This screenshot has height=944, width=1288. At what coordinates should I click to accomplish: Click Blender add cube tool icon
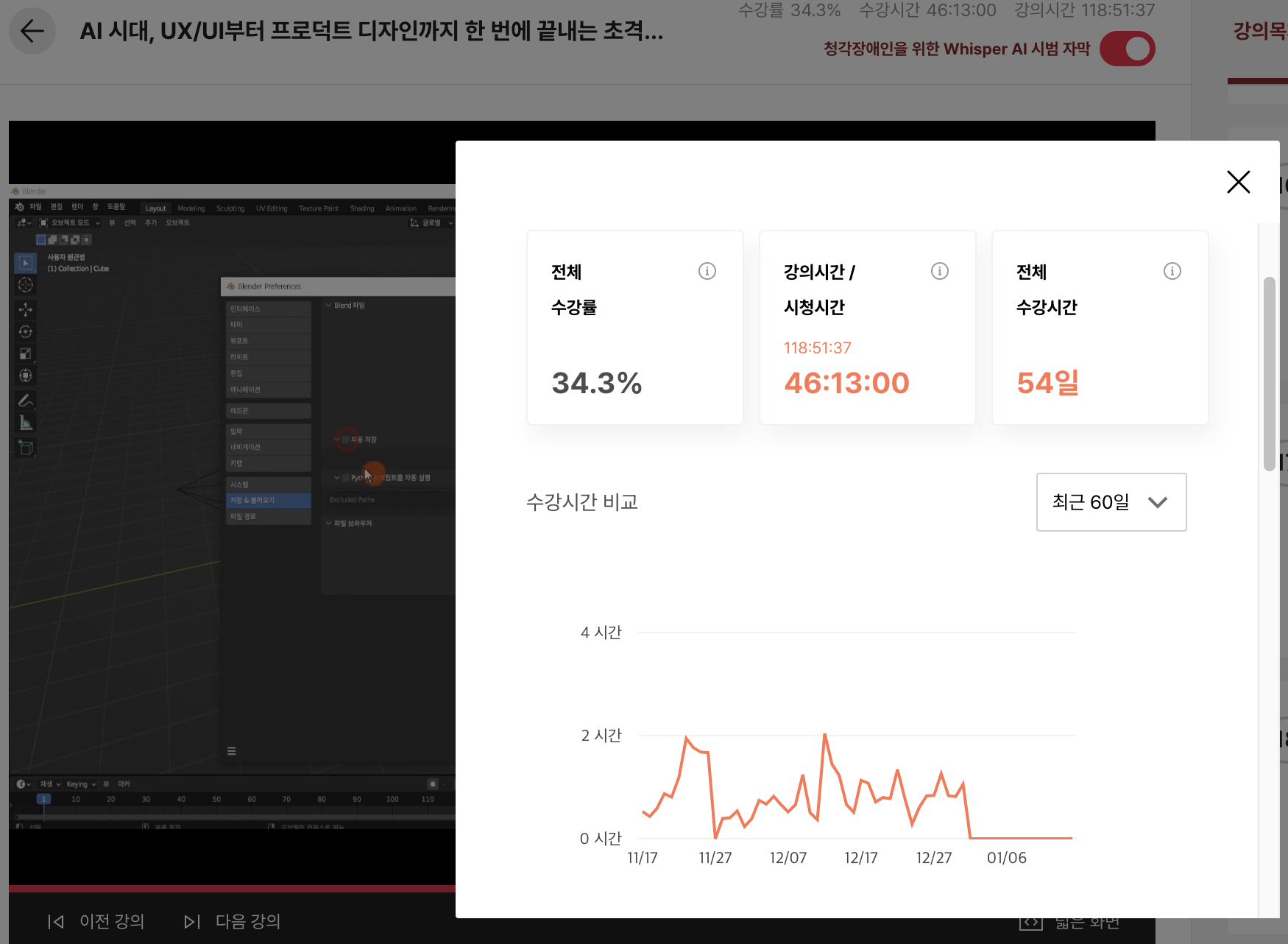(x=25, y=448)
